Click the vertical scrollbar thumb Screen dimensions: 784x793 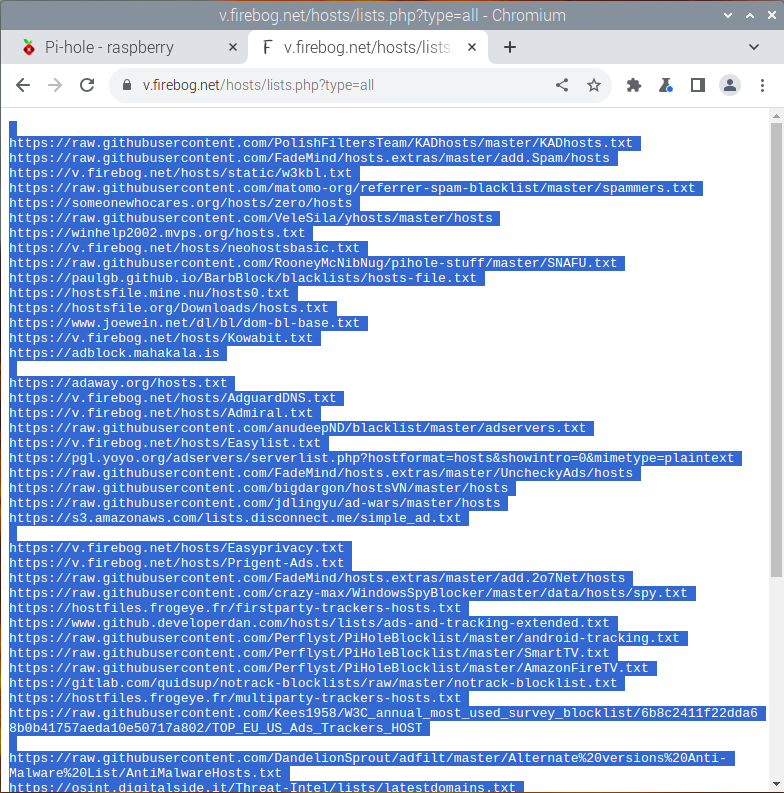click(x=776, y=349)
